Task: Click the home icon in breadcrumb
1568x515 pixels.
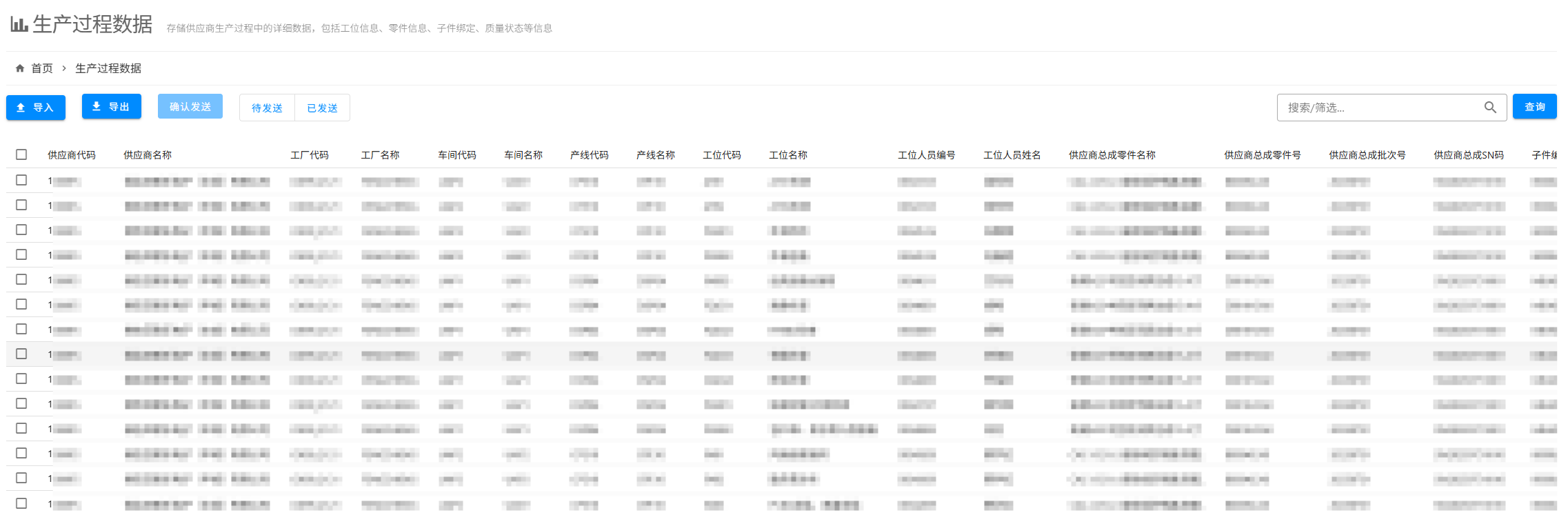Action: [x=20, y=68]
